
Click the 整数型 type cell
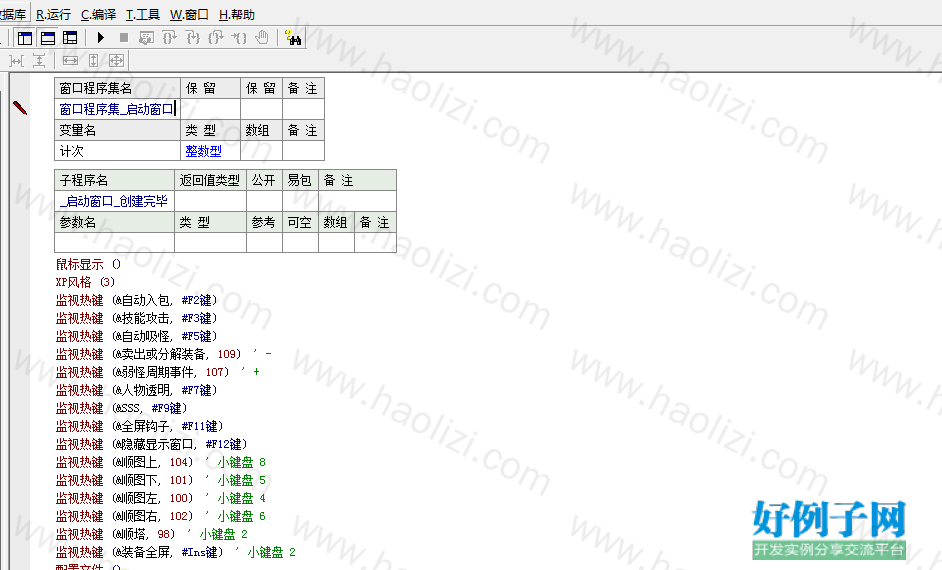click(x=210, y=151)
